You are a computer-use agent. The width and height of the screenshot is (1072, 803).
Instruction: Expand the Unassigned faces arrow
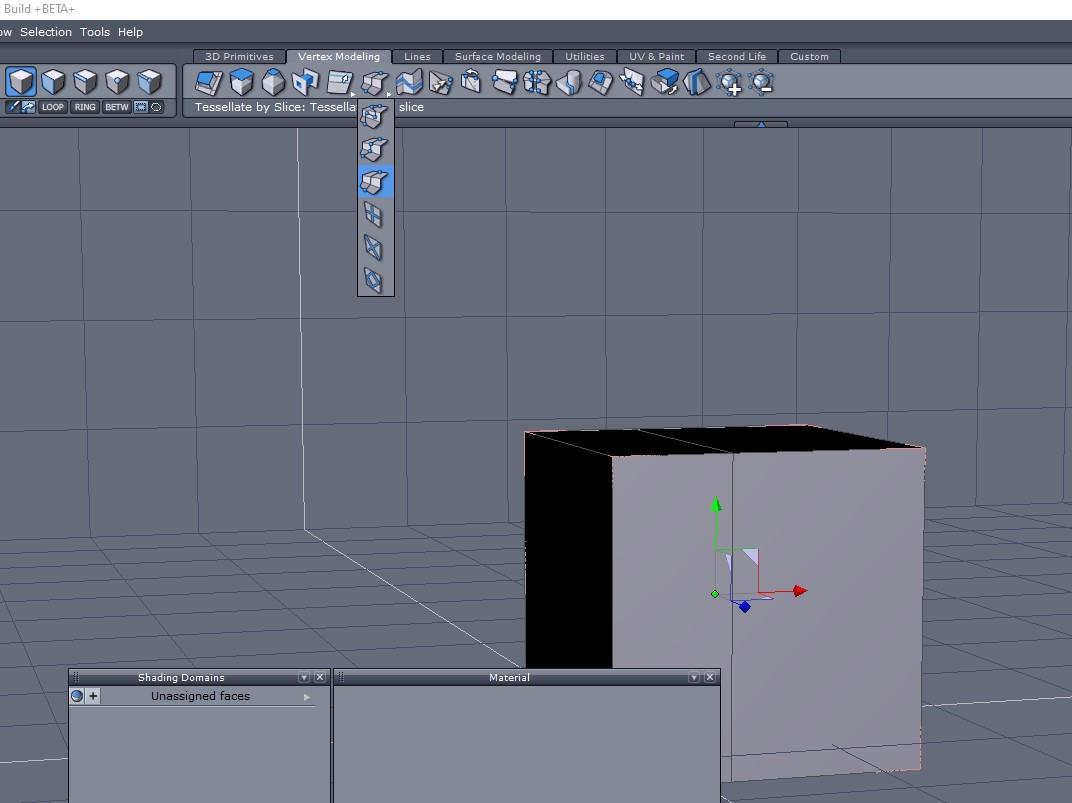point(307,697)
